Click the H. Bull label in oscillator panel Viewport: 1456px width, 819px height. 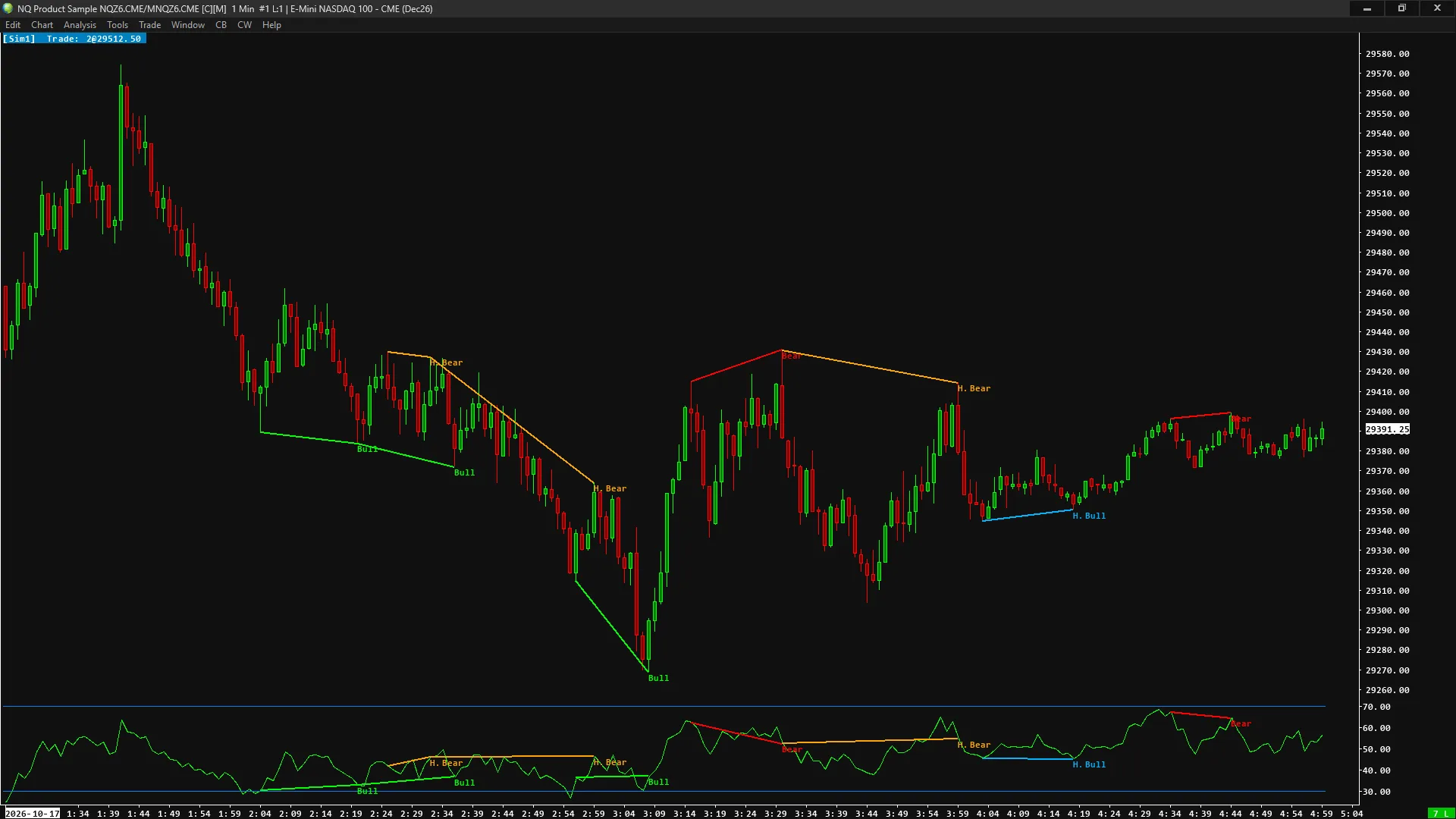tap(1089, 764)
